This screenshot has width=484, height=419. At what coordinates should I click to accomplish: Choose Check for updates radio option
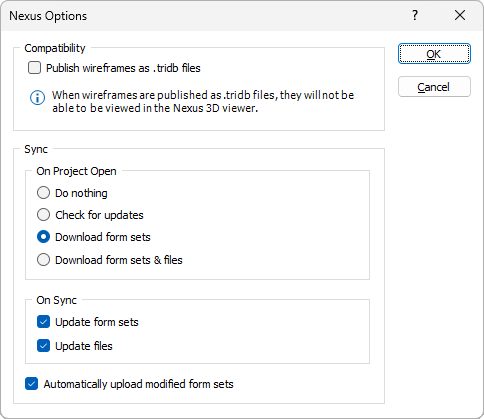point(43,215)
